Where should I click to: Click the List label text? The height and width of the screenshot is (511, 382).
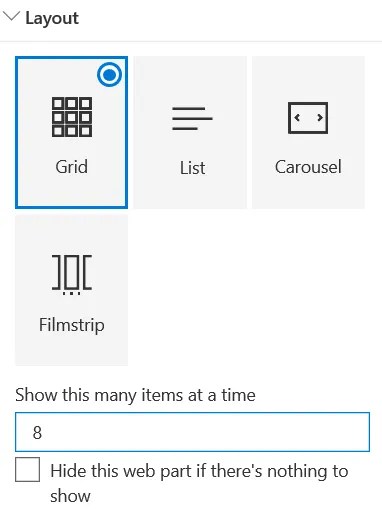coord(192,168)
